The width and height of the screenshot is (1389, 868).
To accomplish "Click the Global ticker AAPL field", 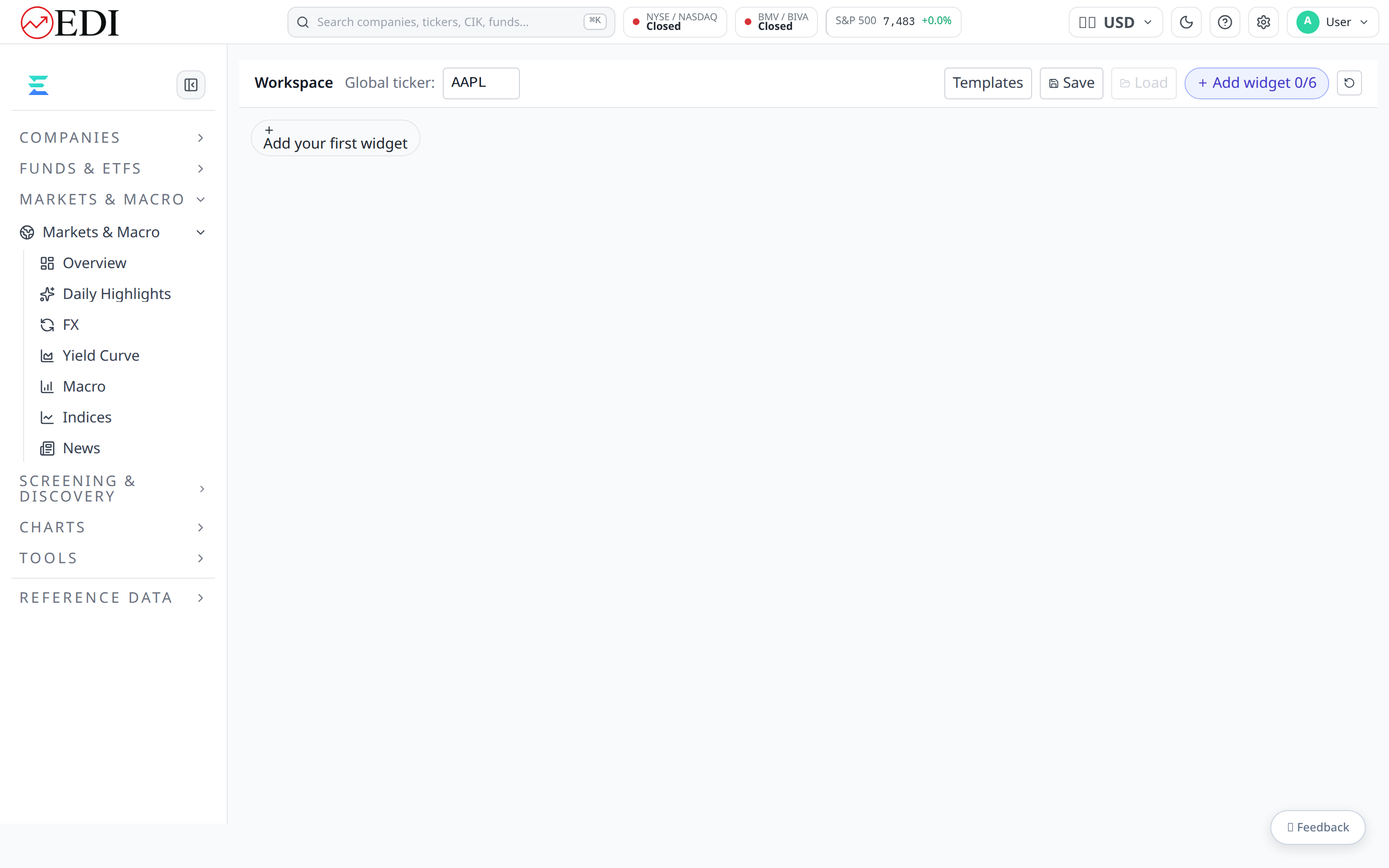I will [x=481, y=83].
